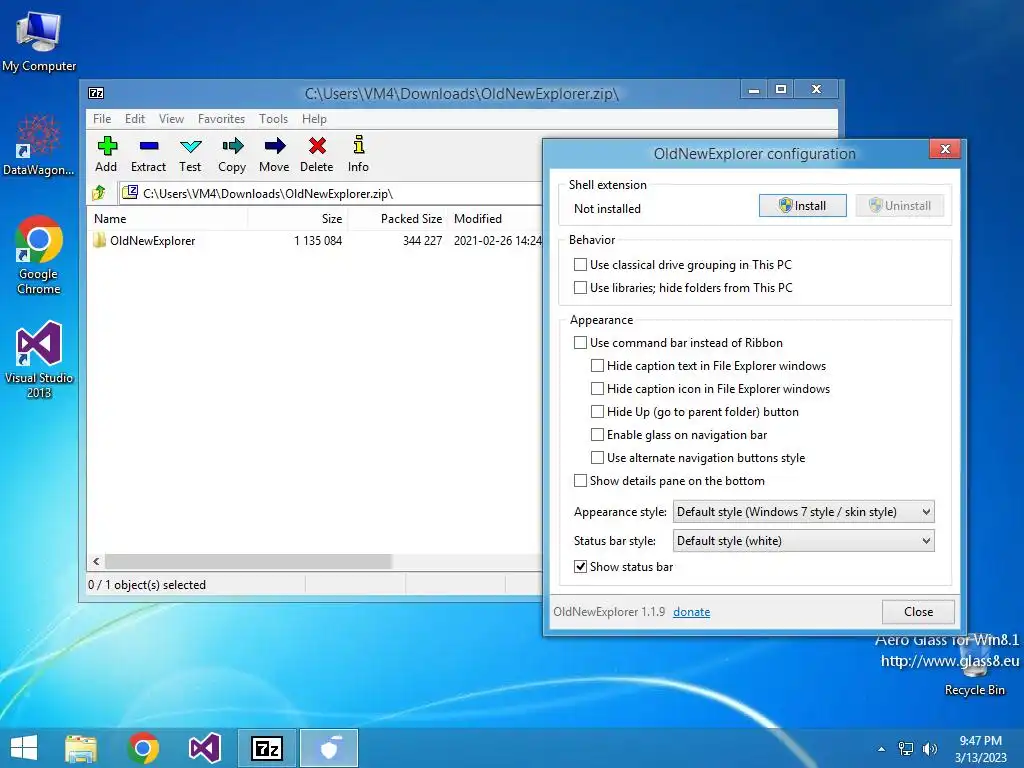Open Visual Studio from the taskbar
The image size is (1024, 768).
pos(205,748)
